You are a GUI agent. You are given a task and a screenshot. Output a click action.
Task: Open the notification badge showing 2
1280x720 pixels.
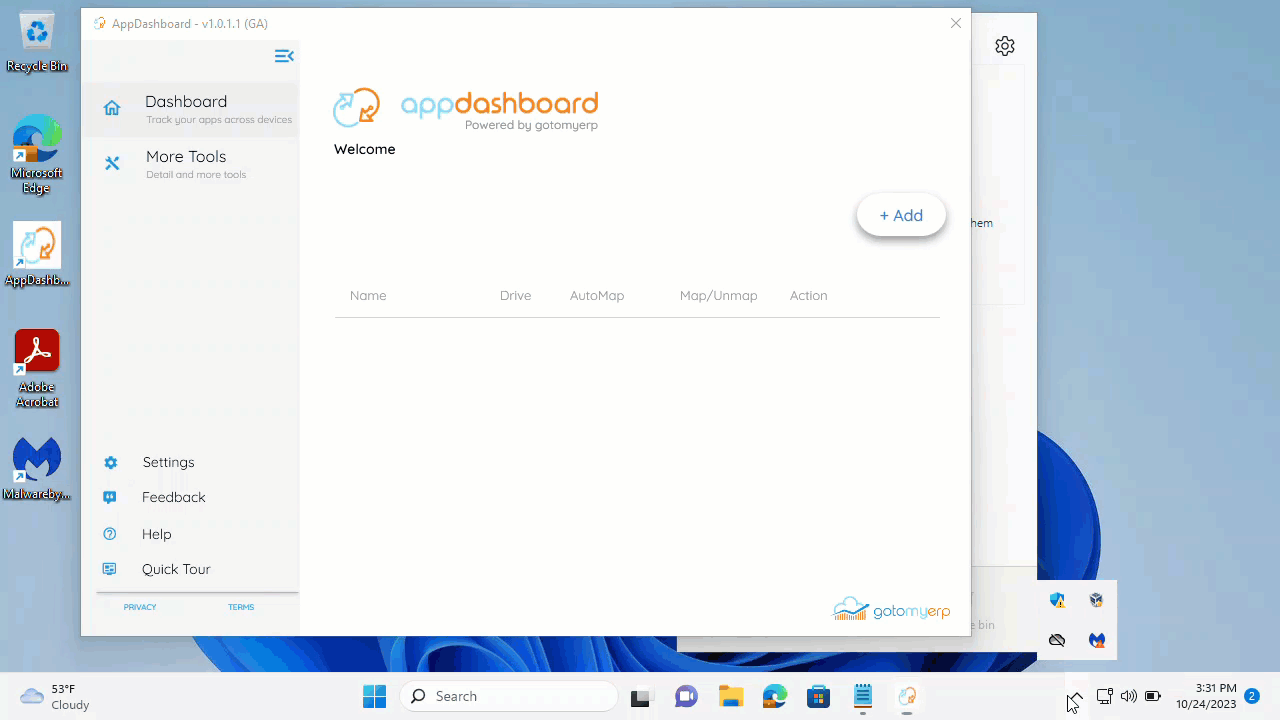(x=1251, y=696)
